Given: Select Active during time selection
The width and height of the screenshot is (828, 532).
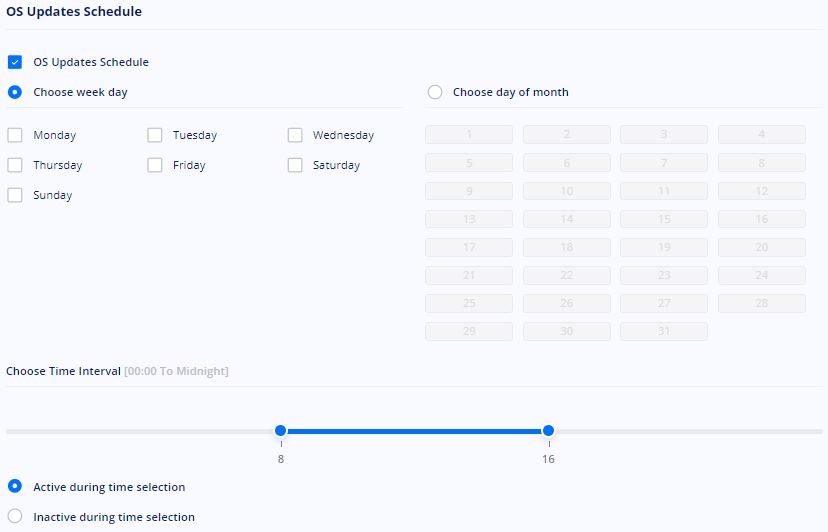Looking at the screenshot, I should tap(15, 486).
